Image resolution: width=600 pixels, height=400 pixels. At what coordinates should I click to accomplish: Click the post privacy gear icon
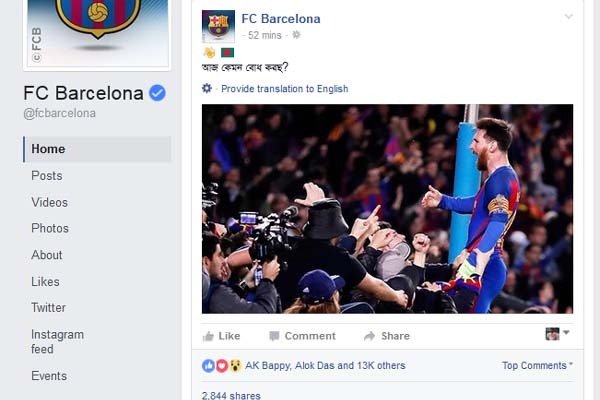click(x=296, y=35)
